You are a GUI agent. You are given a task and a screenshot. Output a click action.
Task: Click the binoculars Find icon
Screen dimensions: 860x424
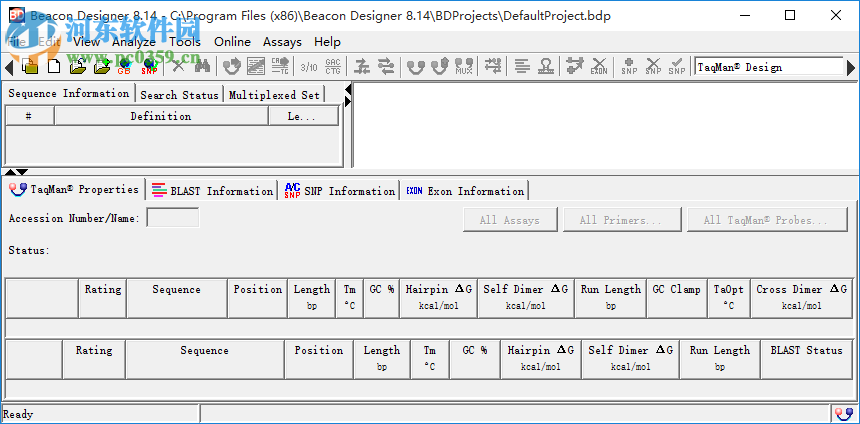point(202,67)
